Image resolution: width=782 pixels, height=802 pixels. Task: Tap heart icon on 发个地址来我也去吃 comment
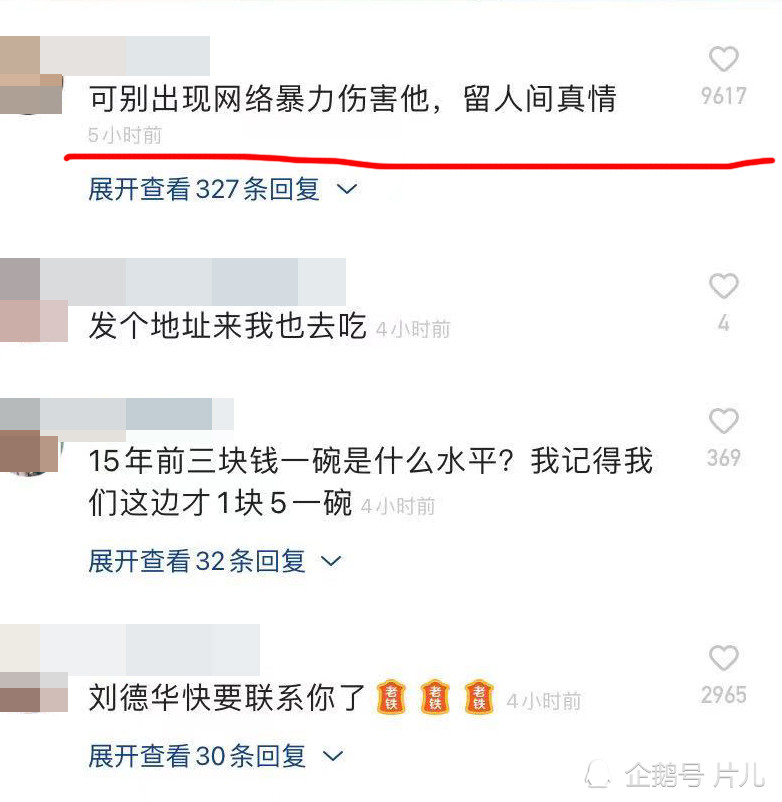coord(724,285)
